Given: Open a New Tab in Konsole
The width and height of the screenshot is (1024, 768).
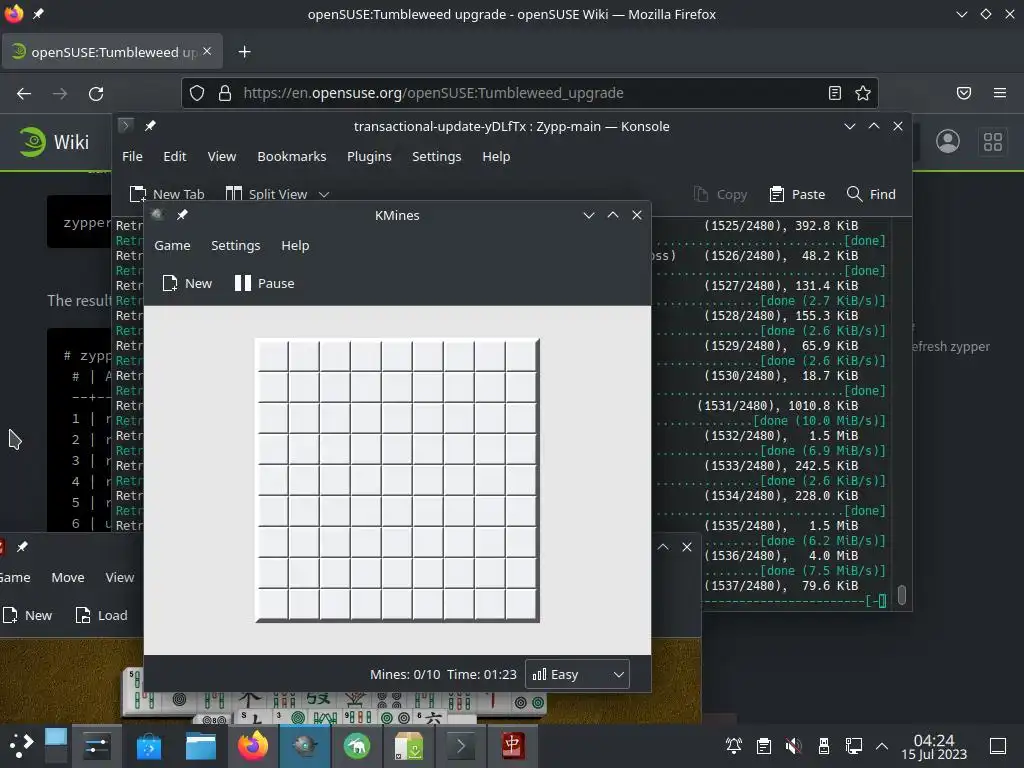Looking at the screenshot, I should pos(167,195).
